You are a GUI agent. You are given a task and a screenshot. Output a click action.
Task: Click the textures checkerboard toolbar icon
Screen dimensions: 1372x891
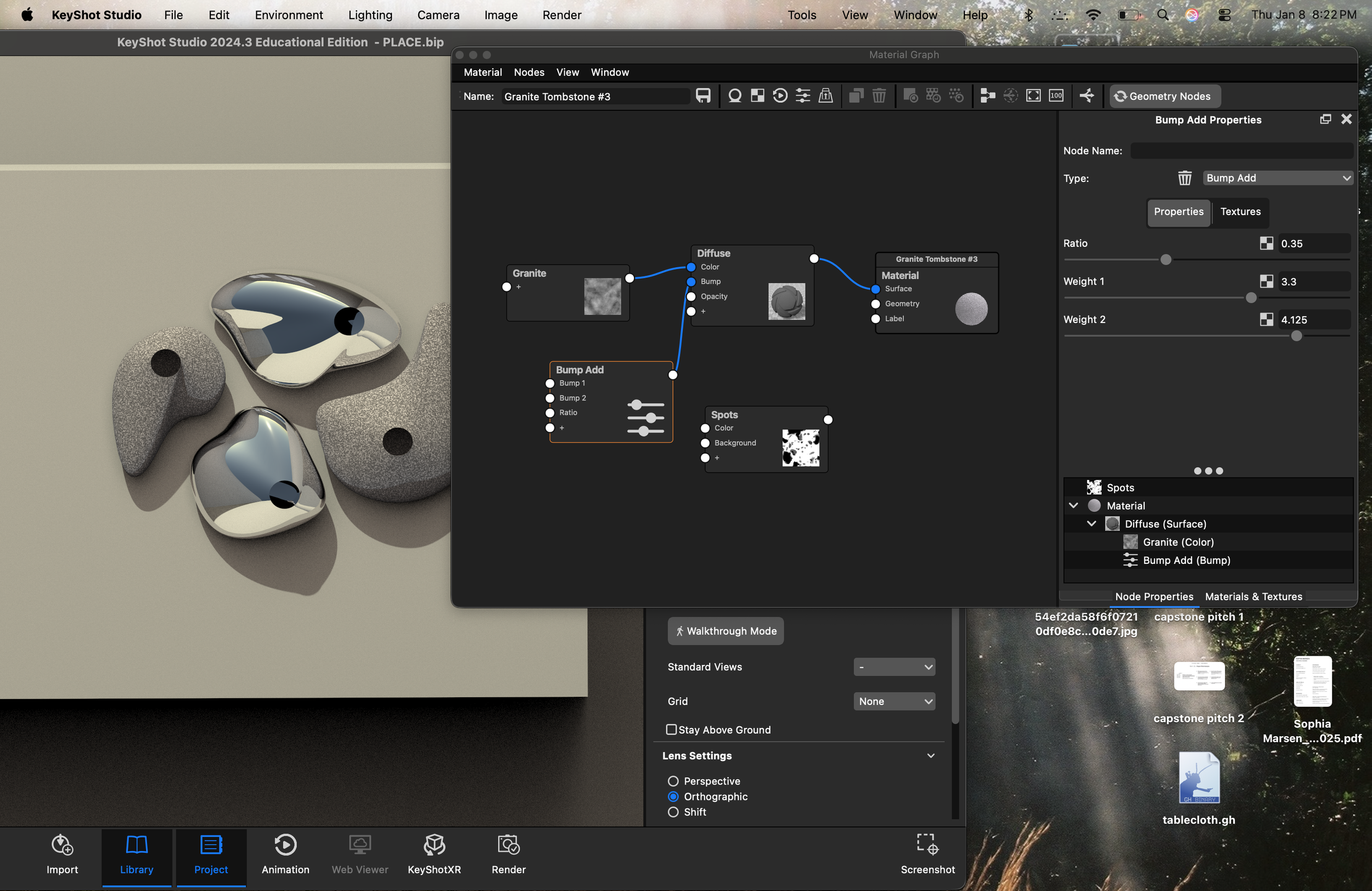757,95
